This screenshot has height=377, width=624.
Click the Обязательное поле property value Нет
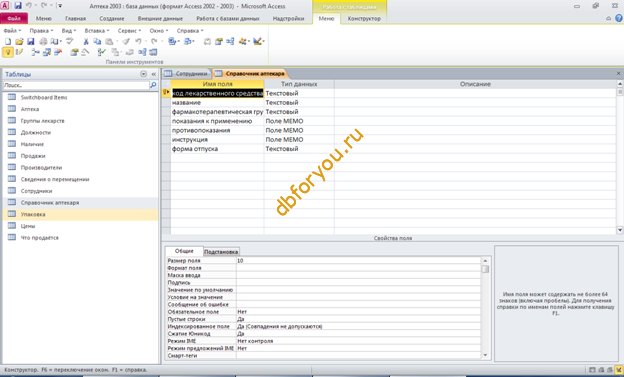point(358,312)
